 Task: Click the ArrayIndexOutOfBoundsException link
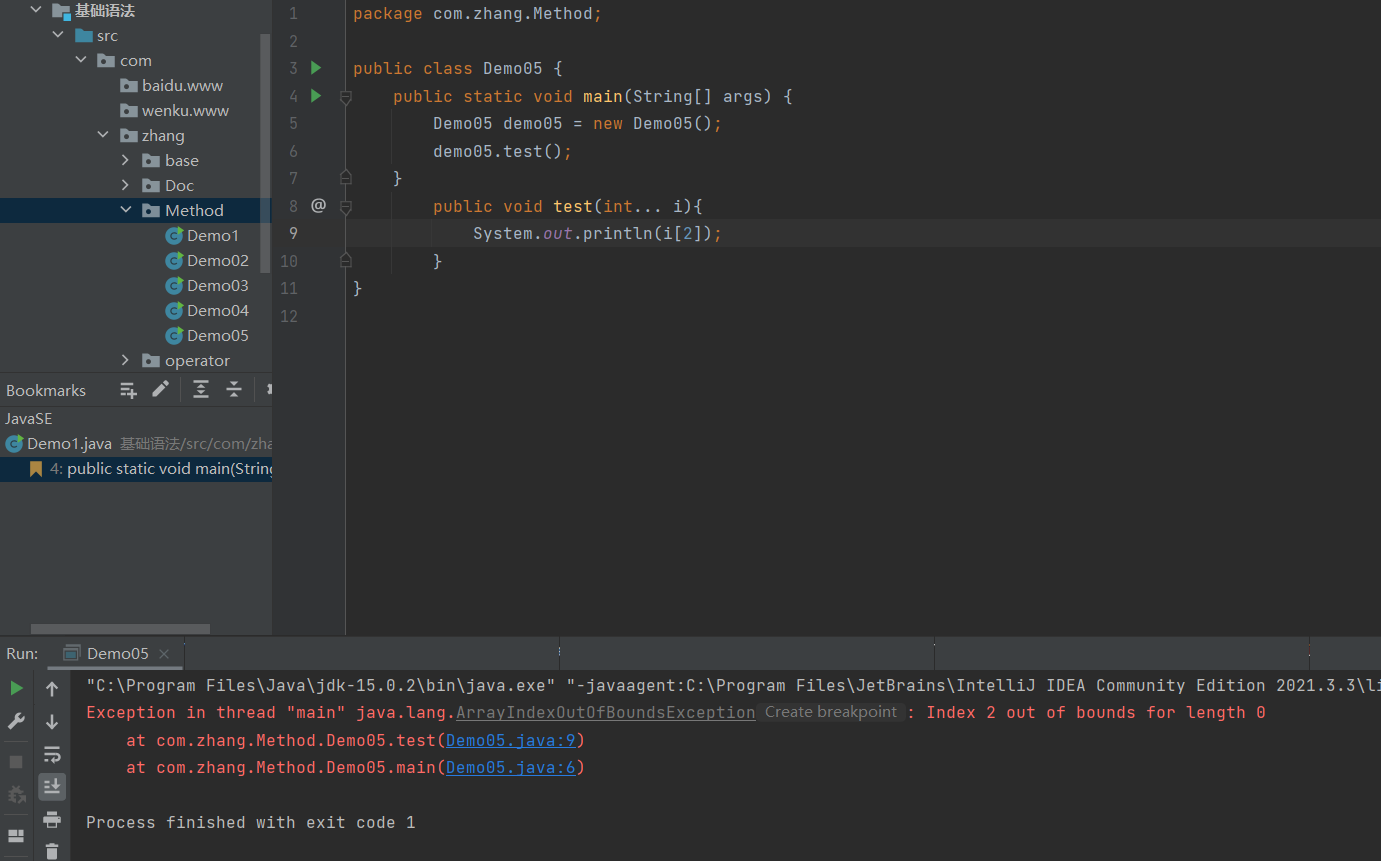(x=606, y=713)
